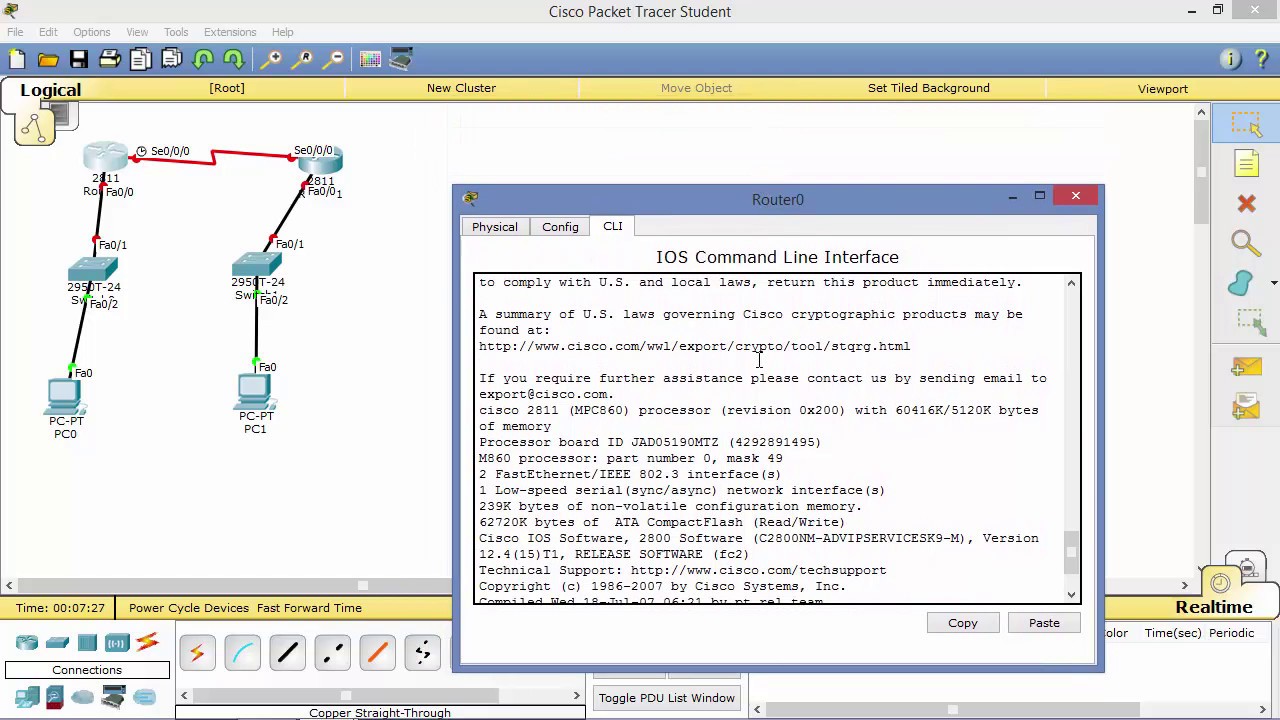This screenshot has height=720, width=1280.
Task: Open the Extensions menu
Action: (230, 32)
